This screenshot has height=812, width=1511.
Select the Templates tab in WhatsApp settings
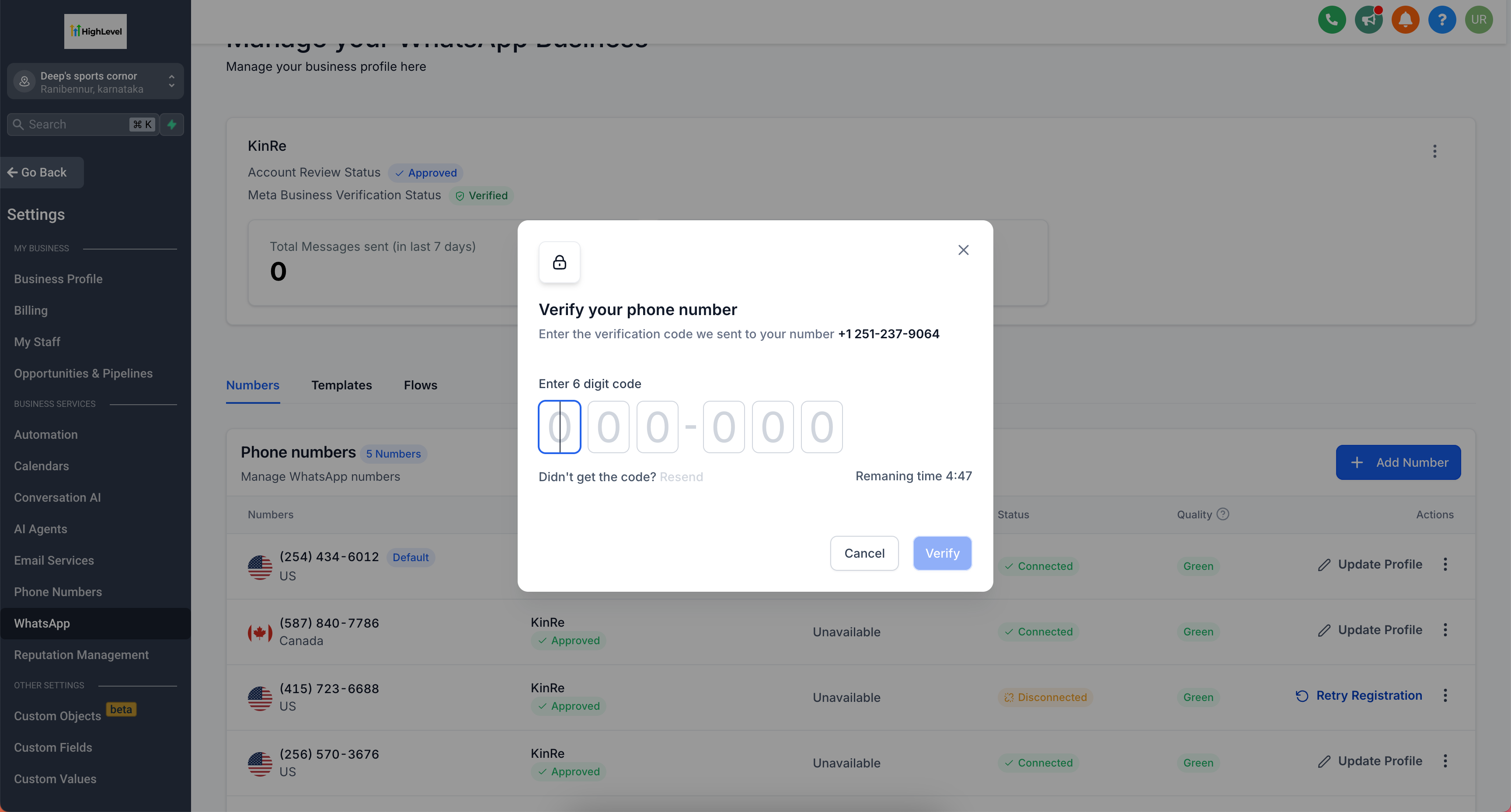point(341,385)
